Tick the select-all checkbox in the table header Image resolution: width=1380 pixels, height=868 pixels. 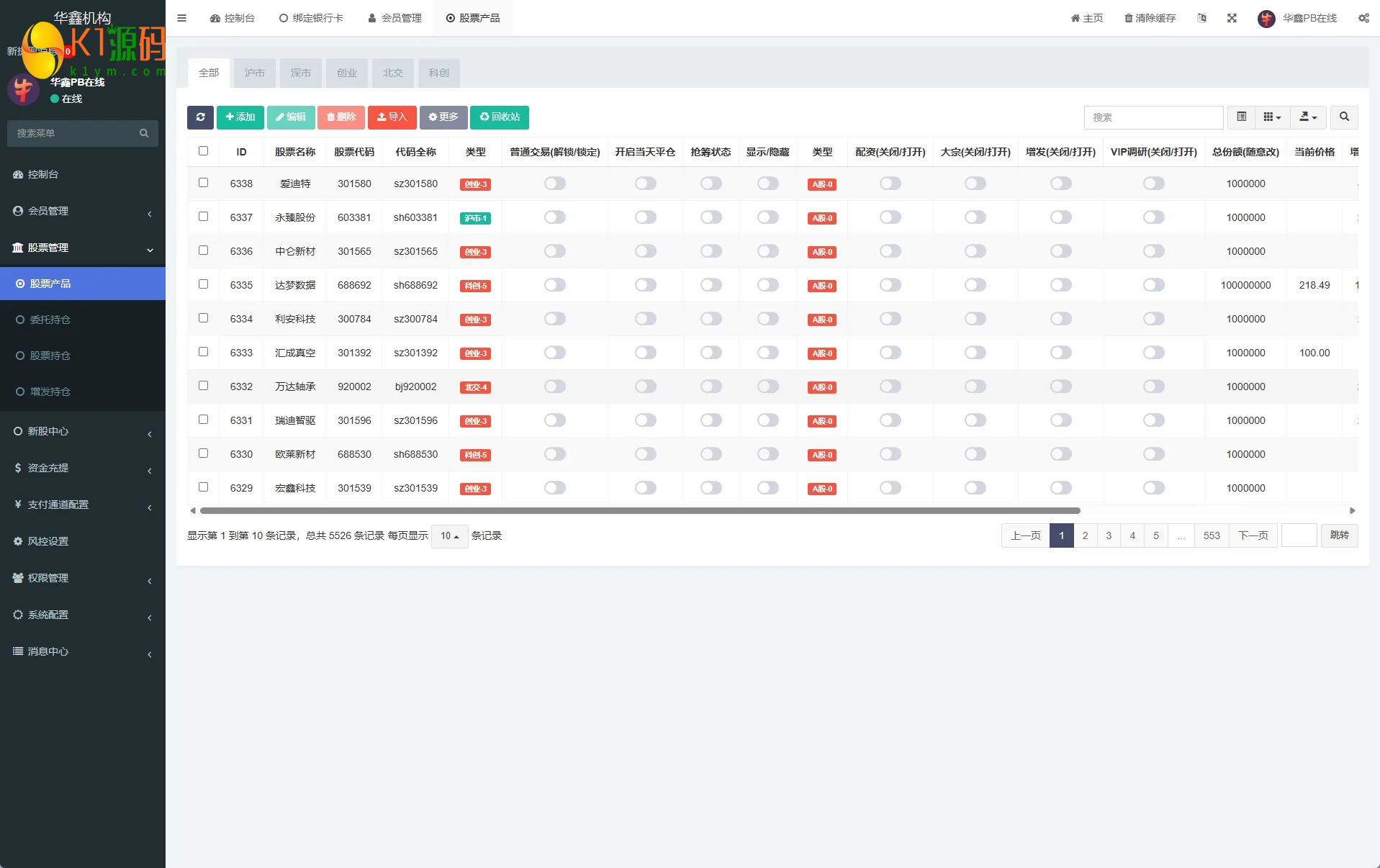(x=204, y=151)
